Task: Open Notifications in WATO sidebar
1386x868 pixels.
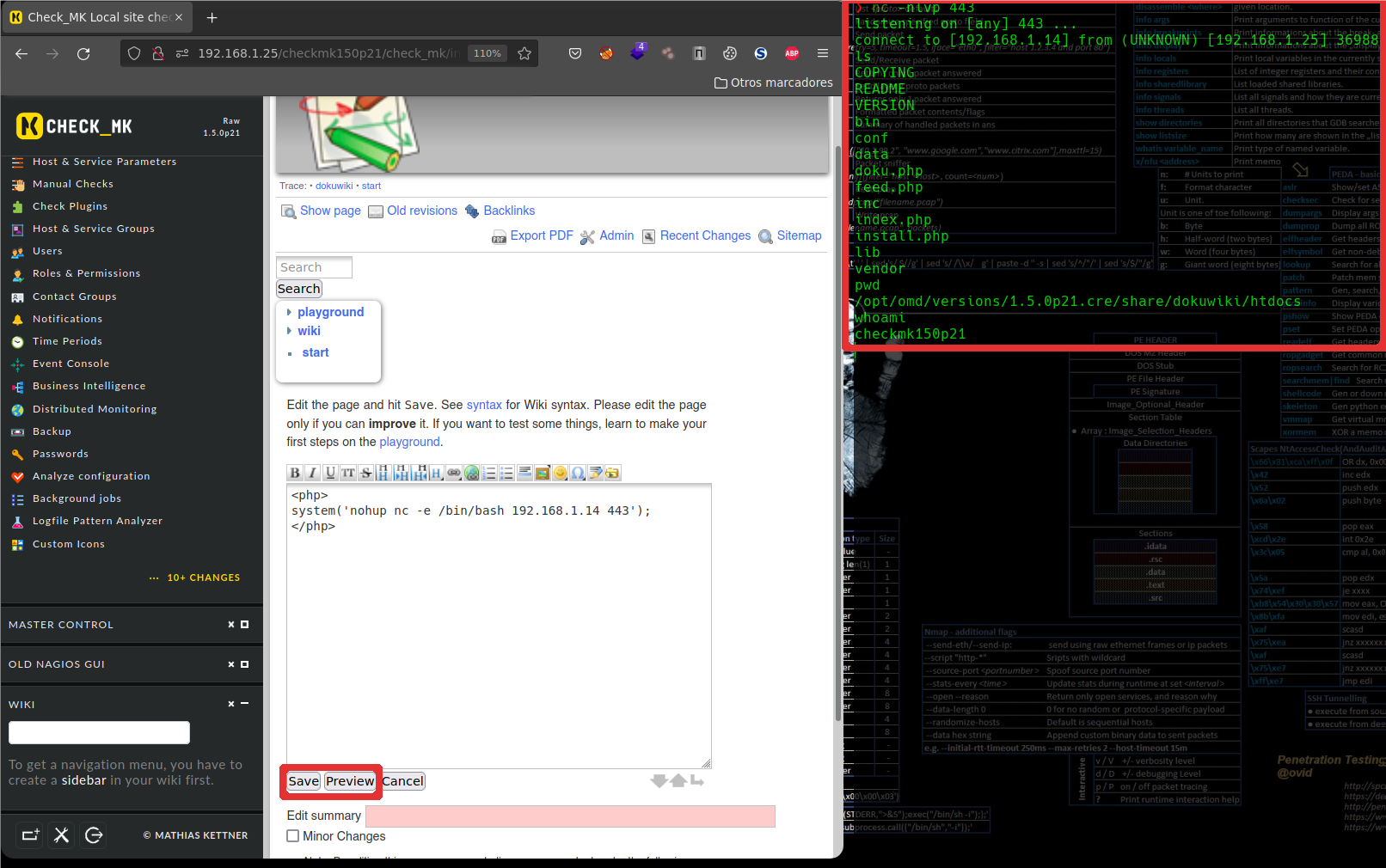Action: [67, 319]
